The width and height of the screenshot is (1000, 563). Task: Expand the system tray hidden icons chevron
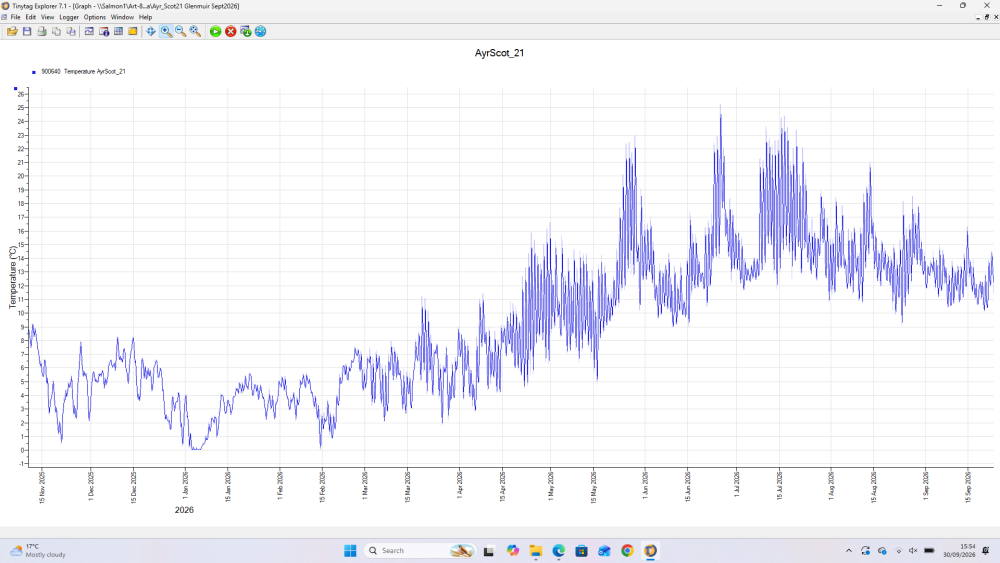848,551
